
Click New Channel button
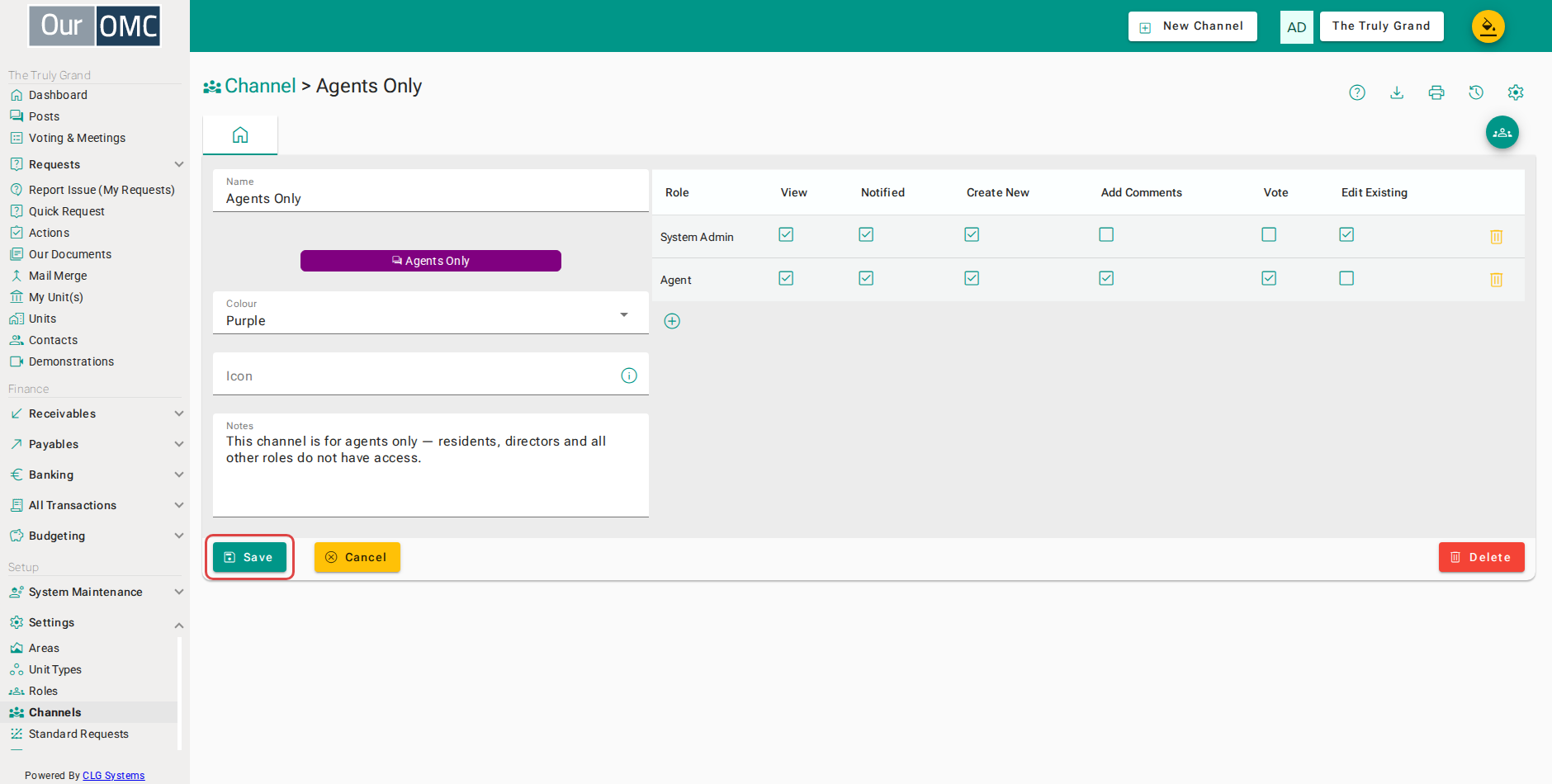coord(1193,26)
